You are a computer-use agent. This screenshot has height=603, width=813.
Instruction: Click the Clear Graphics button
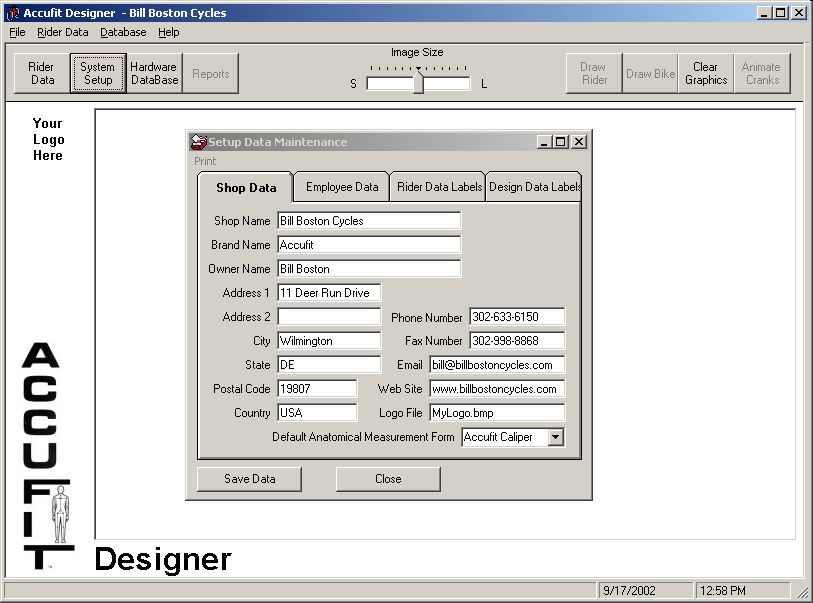[x=706, y=73]
